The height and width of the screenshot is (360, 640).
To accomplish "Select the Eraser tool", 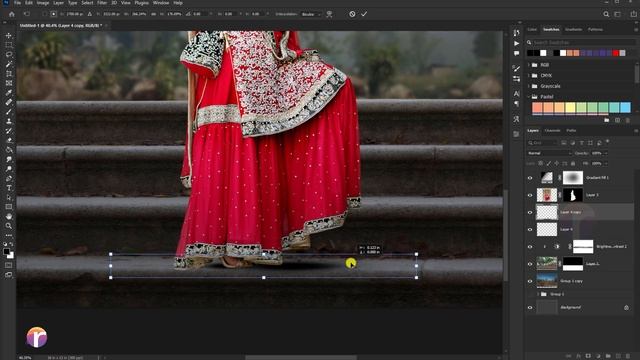I will click(x=9, y=140).
